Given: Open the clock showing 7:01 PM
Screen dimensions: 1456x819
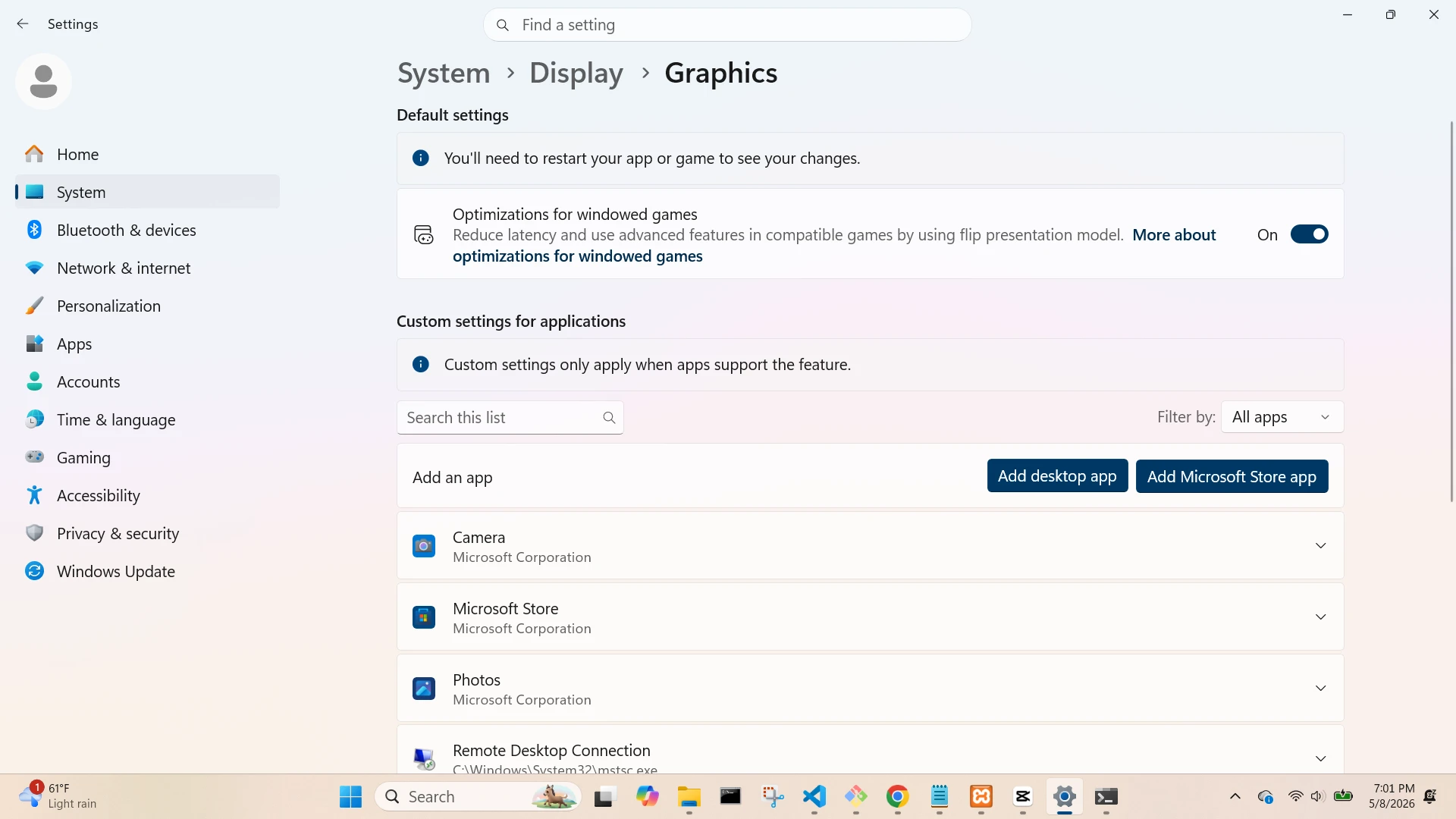Looking at the screenshot, I should [1392, 796].
